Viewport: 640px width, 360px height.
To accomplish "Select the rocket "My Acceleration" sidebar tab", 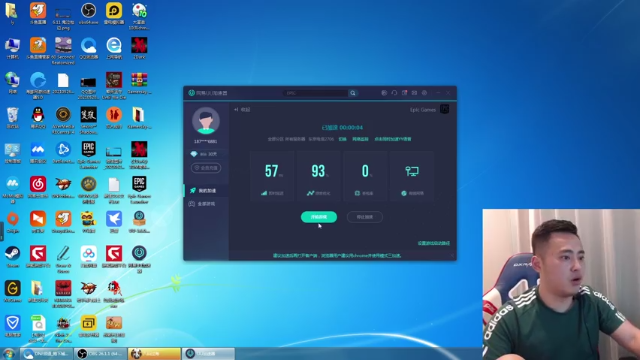I will [x=206, y=191].
